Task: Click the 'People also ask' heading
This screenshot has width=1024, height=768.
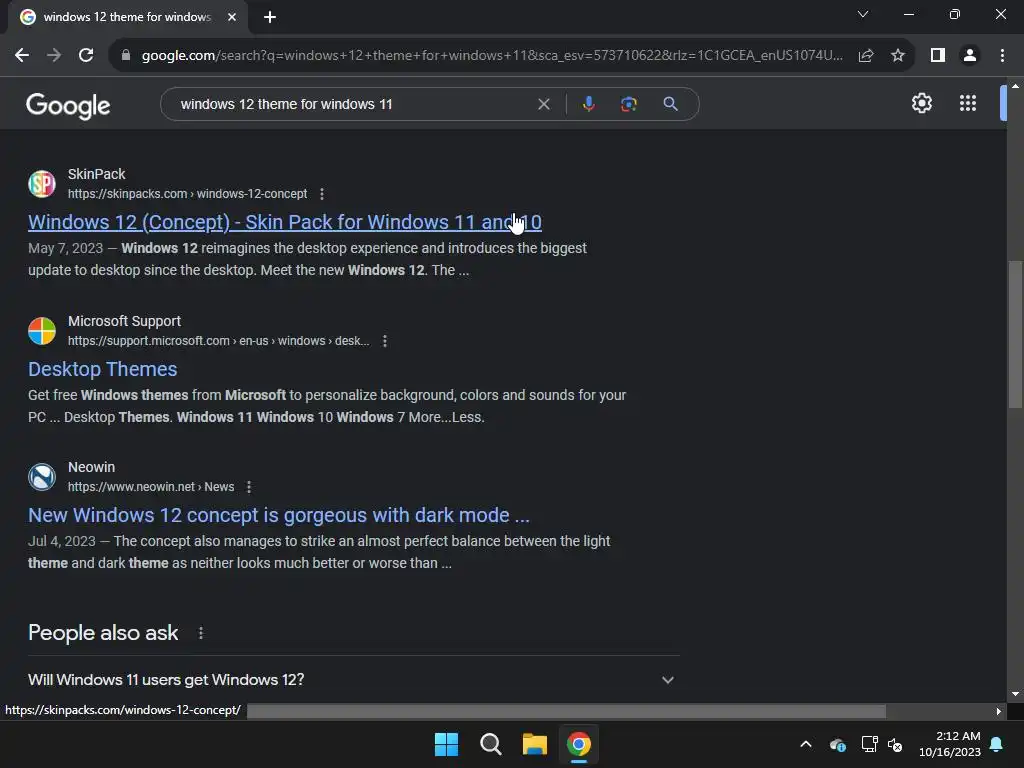Action: tap(103, 633)
